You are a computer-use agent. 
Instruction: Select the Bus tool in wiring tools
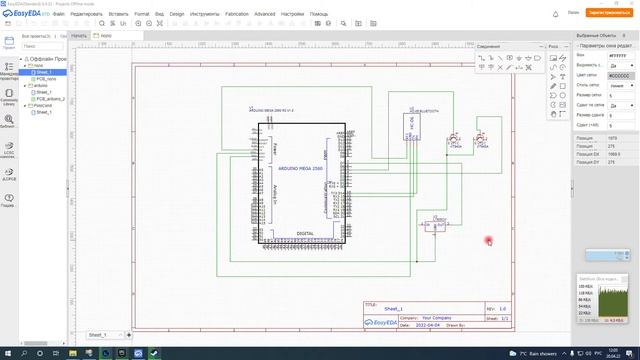[x=491, y=58]
